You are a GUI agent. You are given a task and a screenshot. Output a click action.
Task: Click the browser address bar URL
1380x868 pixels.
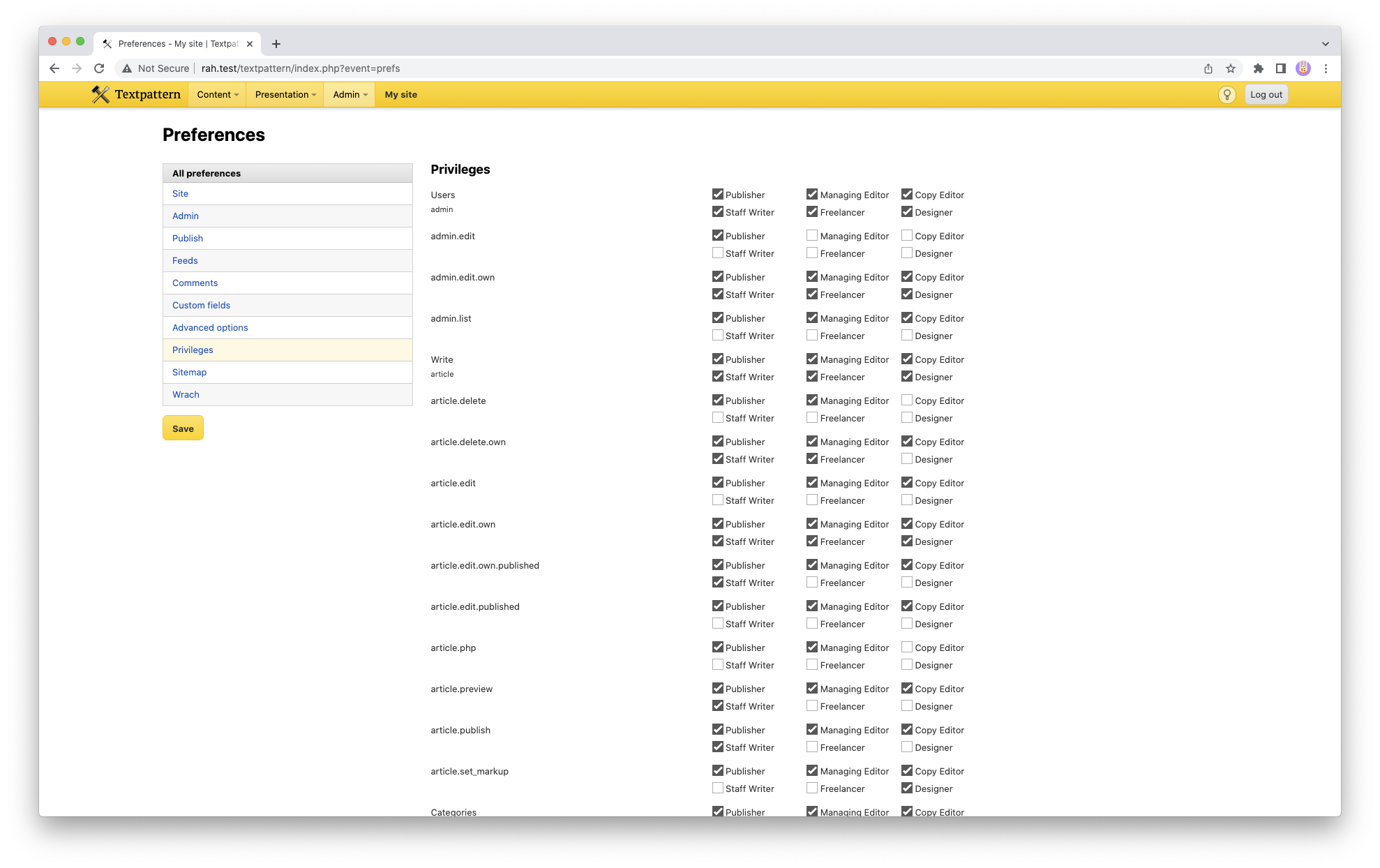tap(300, 68)
